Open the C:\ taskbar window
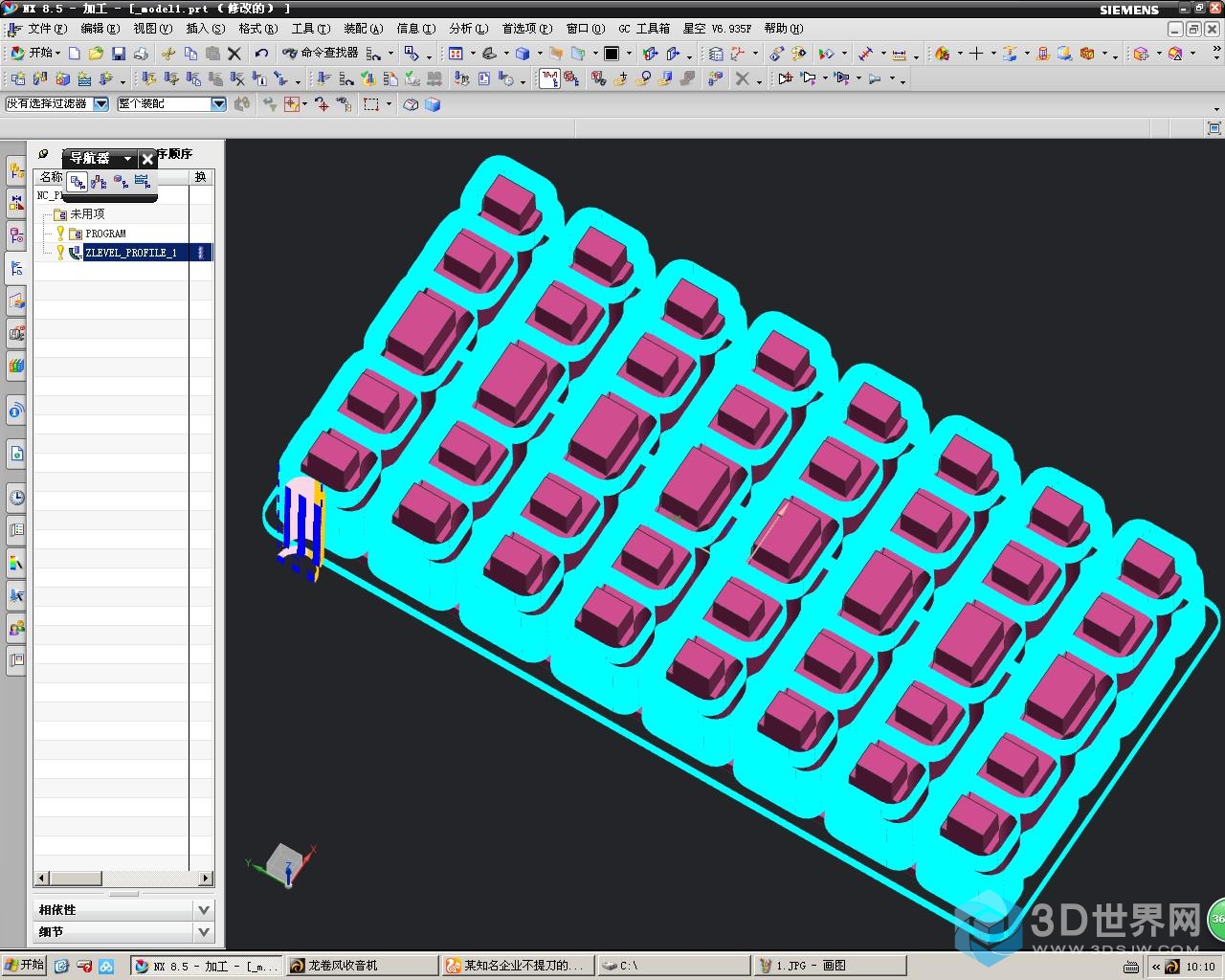Screen dimensions: 1225x980 (674, 966)
